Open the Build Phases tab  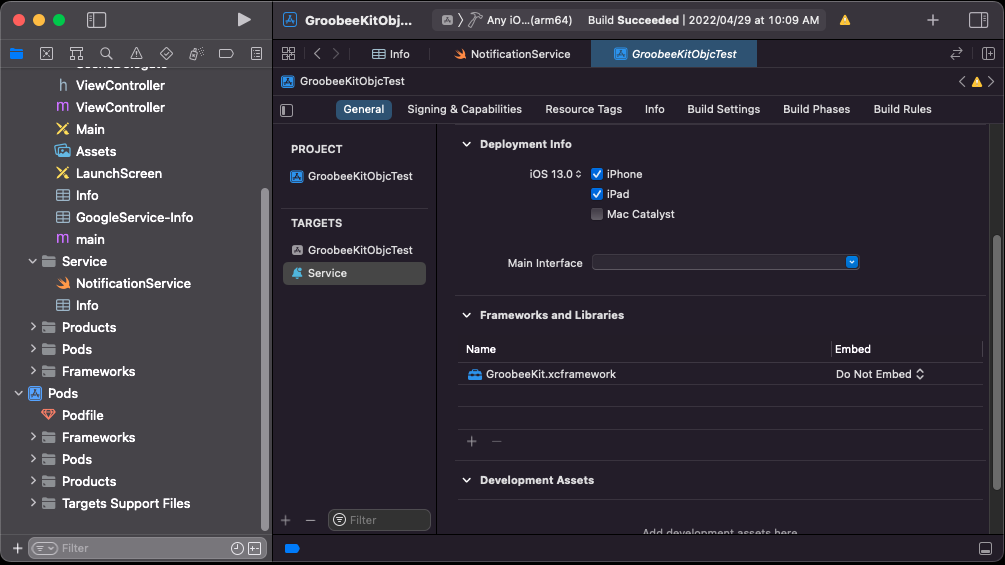coord(817,110)
